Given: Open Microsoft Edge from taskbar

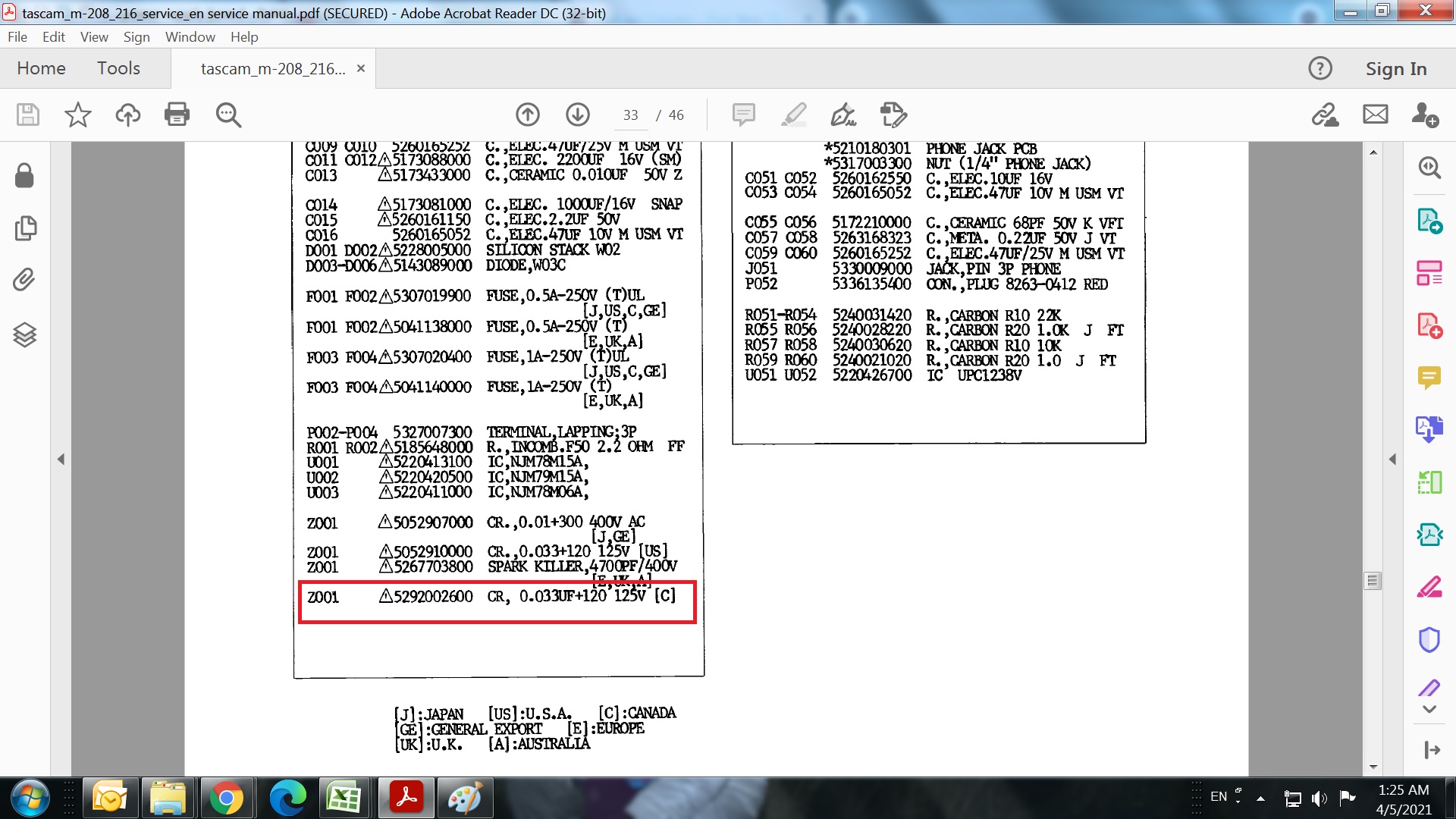Looking at the screenshot, I should click(287, 799).
